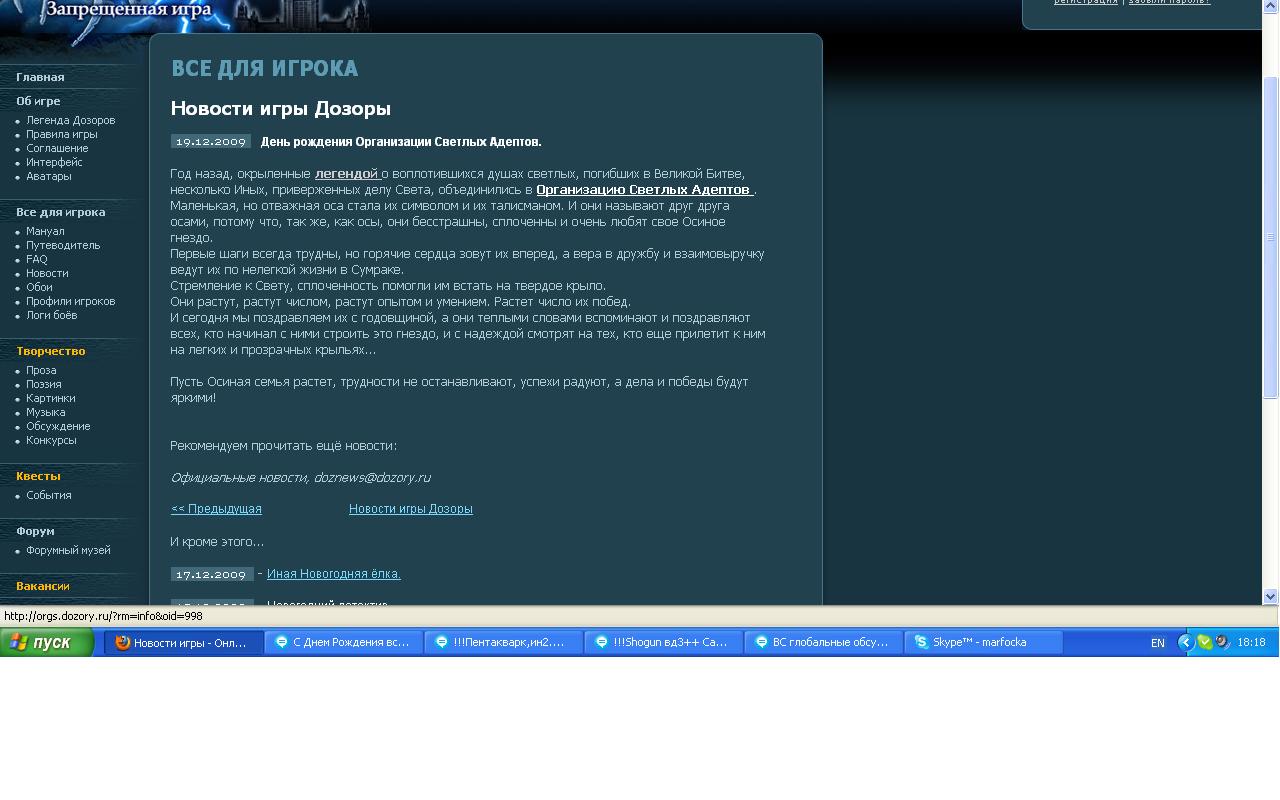This screenshot has height=800, width=1280.
Task: View Профили игроков in the sidebar
Action: click(71, 301)
